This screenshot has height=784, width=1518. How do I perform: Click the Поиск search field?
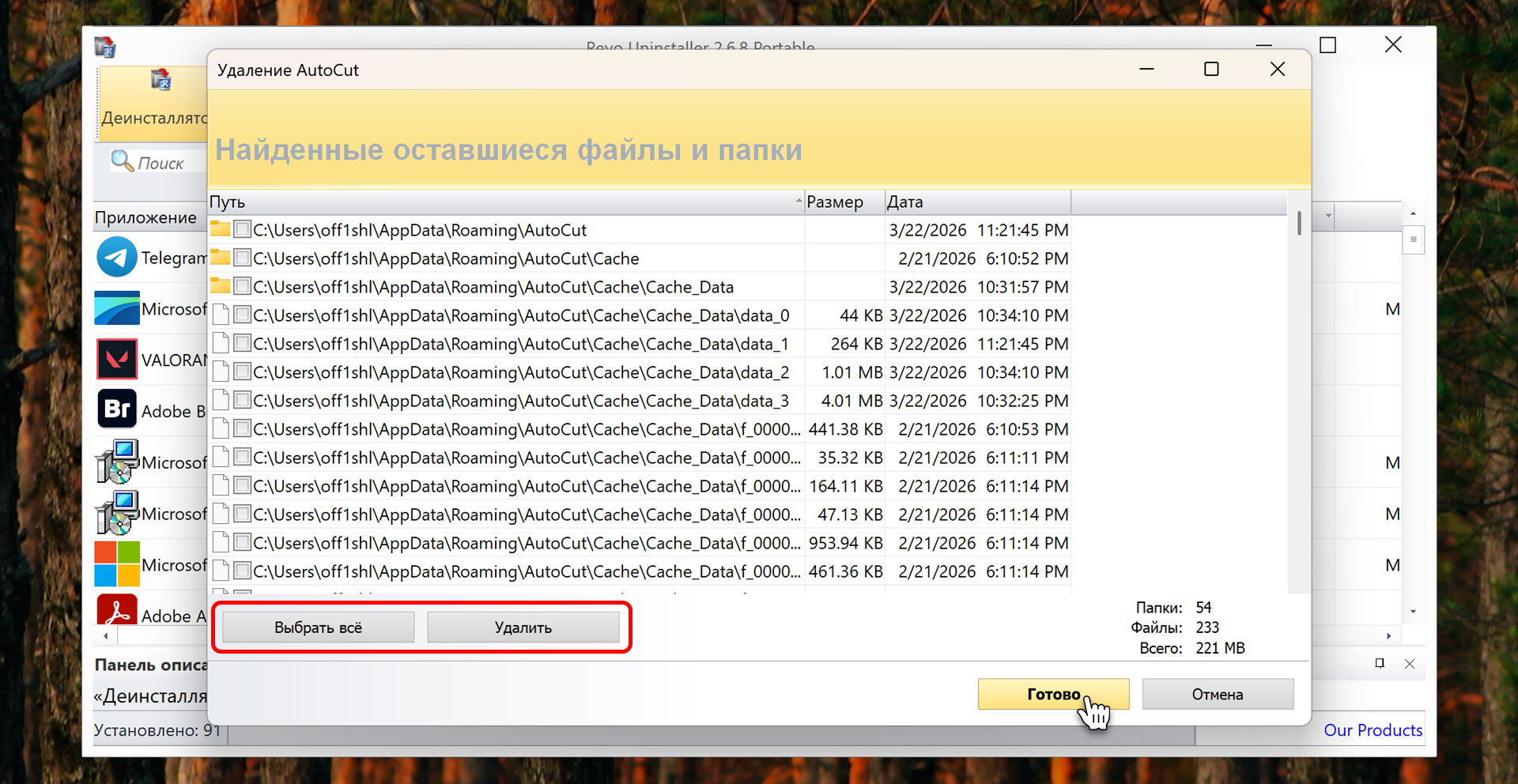168,163
